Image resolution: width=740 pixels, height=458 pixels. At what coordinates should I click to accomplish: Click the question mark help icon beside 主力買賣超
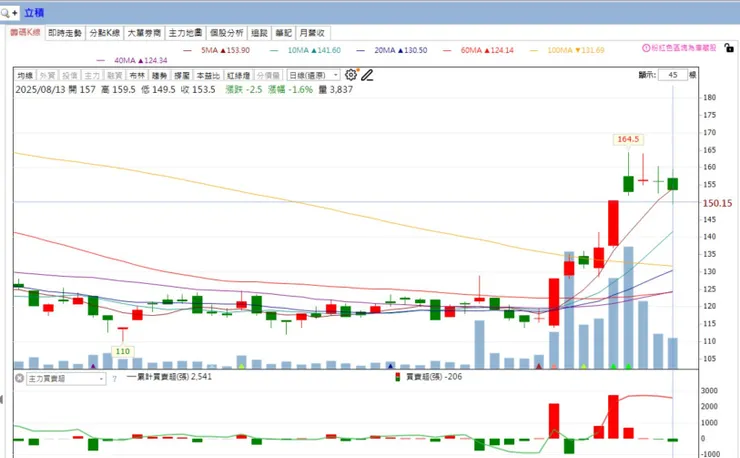point(114,379)
